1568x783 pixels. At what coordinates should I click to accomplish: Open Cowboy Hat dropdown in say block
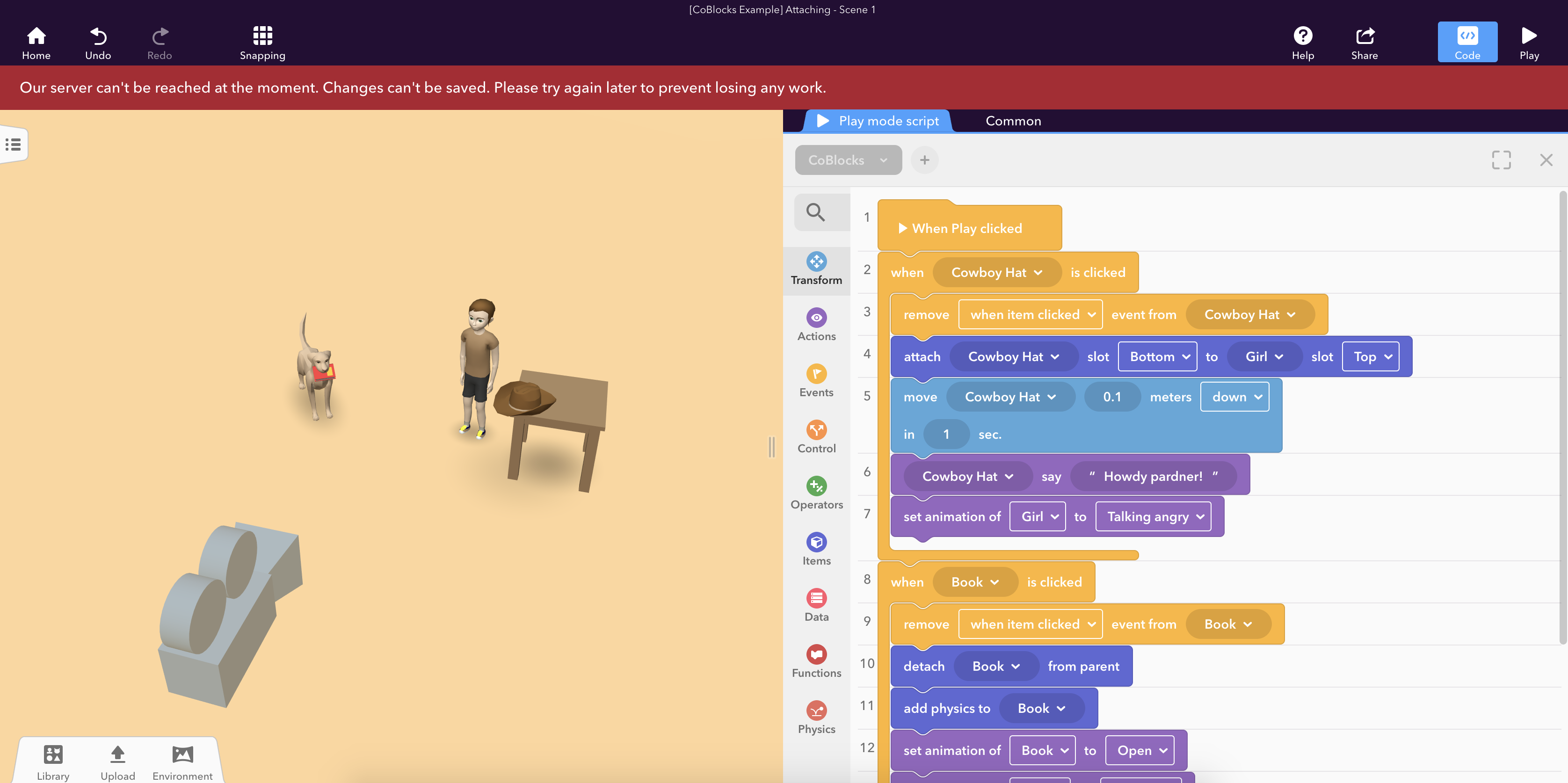tap(968, 476)
